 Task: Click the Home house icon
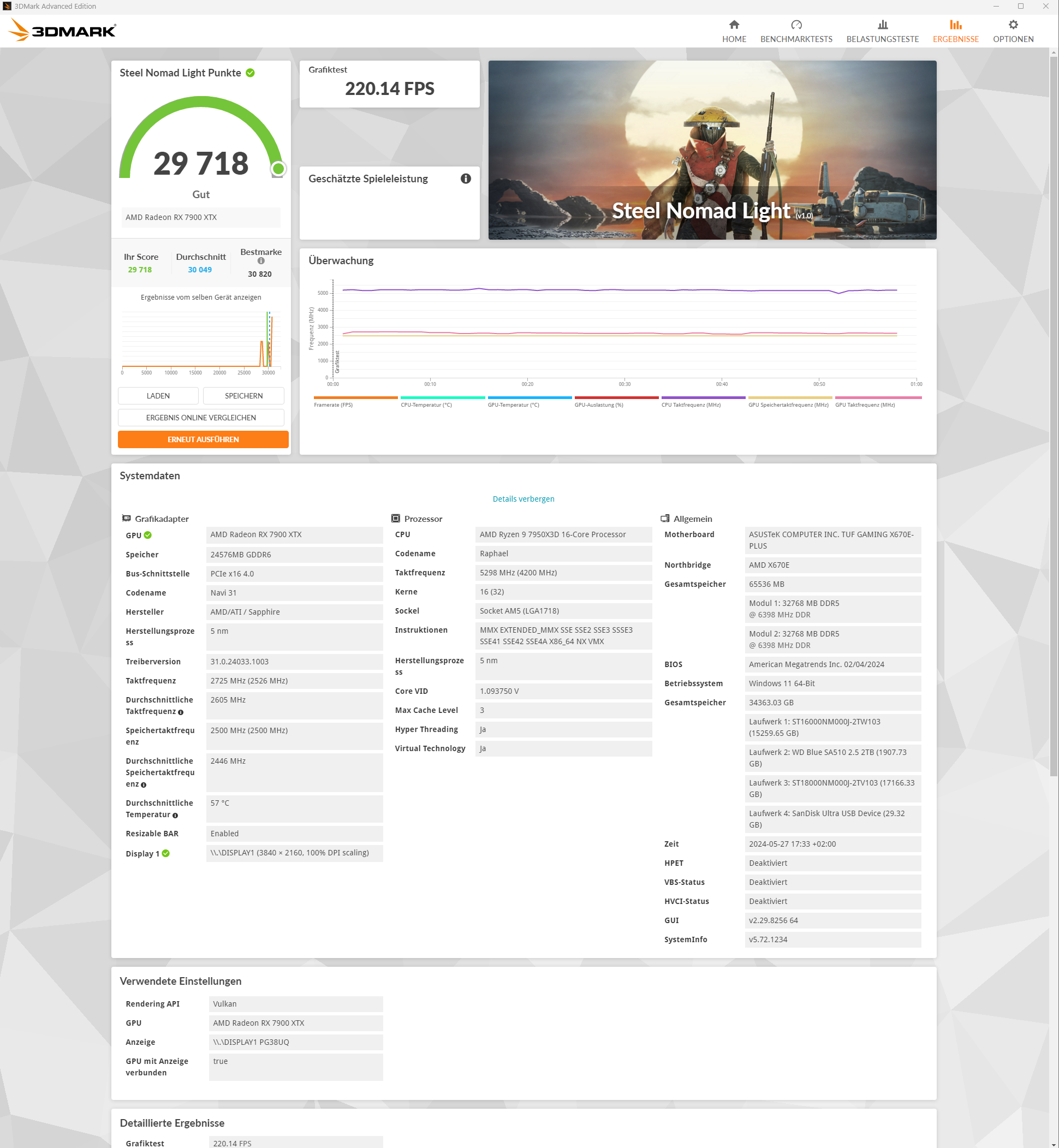[734, 25]
